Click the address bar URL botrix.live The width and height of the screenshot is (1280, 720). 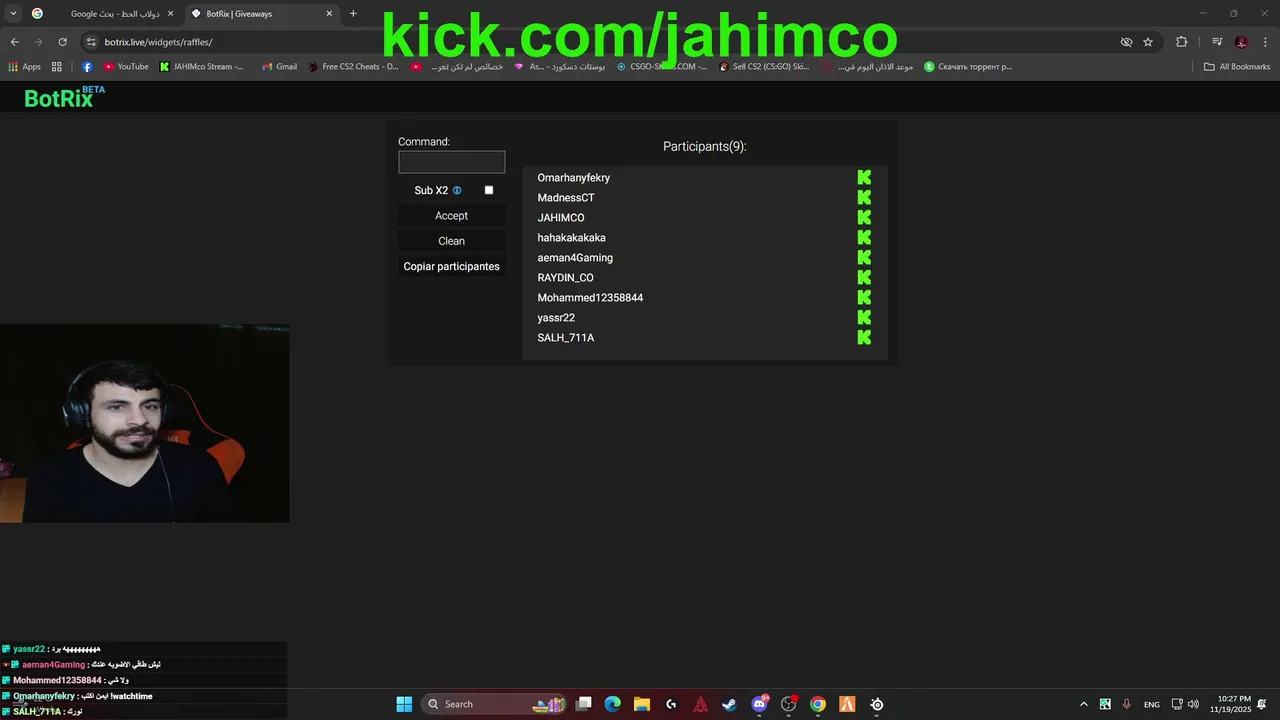click(x=158, y=42)
